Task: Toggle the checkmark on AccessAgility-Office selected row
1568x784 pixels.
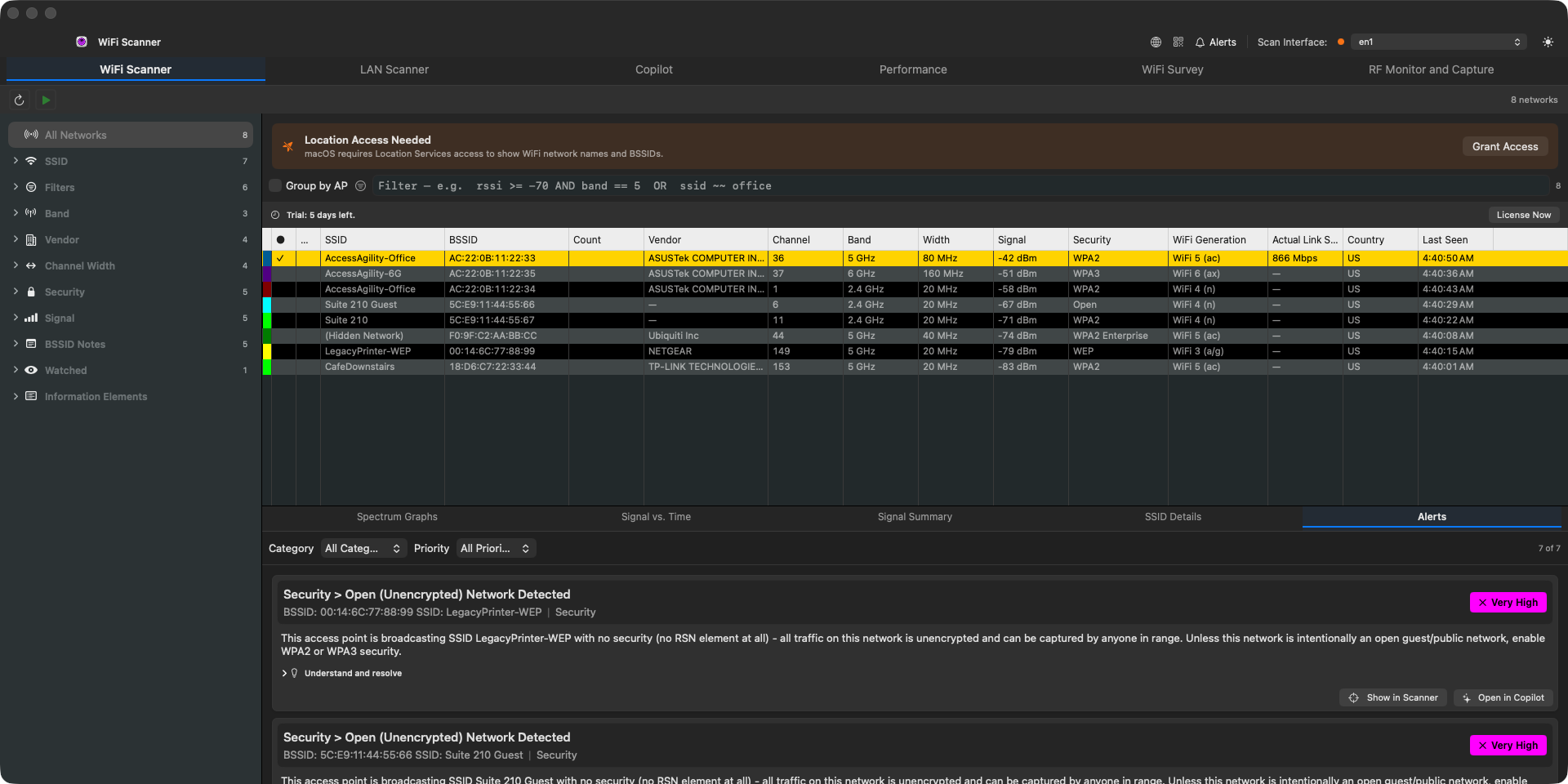Action: (x=280, y=258)
